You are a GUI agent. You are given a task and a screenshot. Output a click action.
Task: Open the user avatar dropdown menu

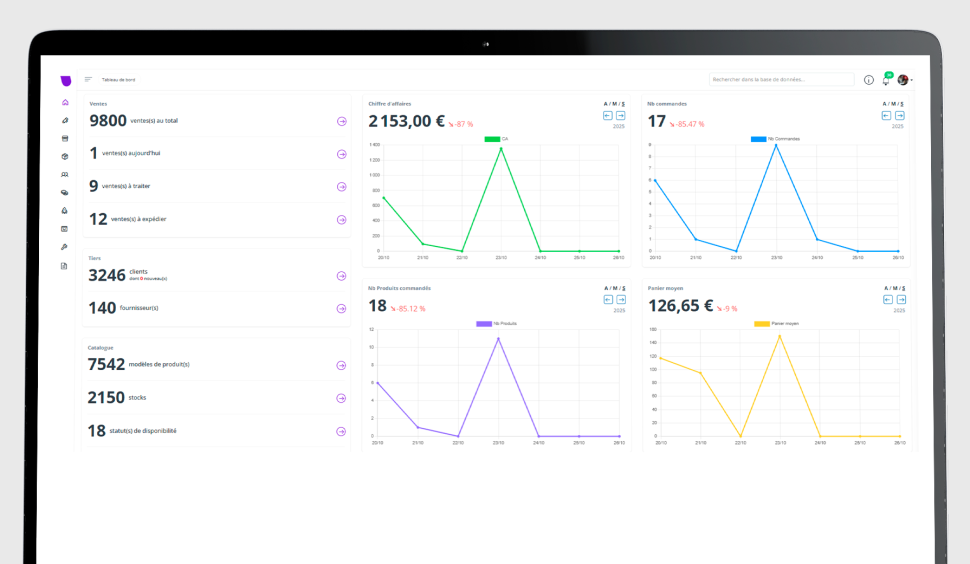(905, 80)
